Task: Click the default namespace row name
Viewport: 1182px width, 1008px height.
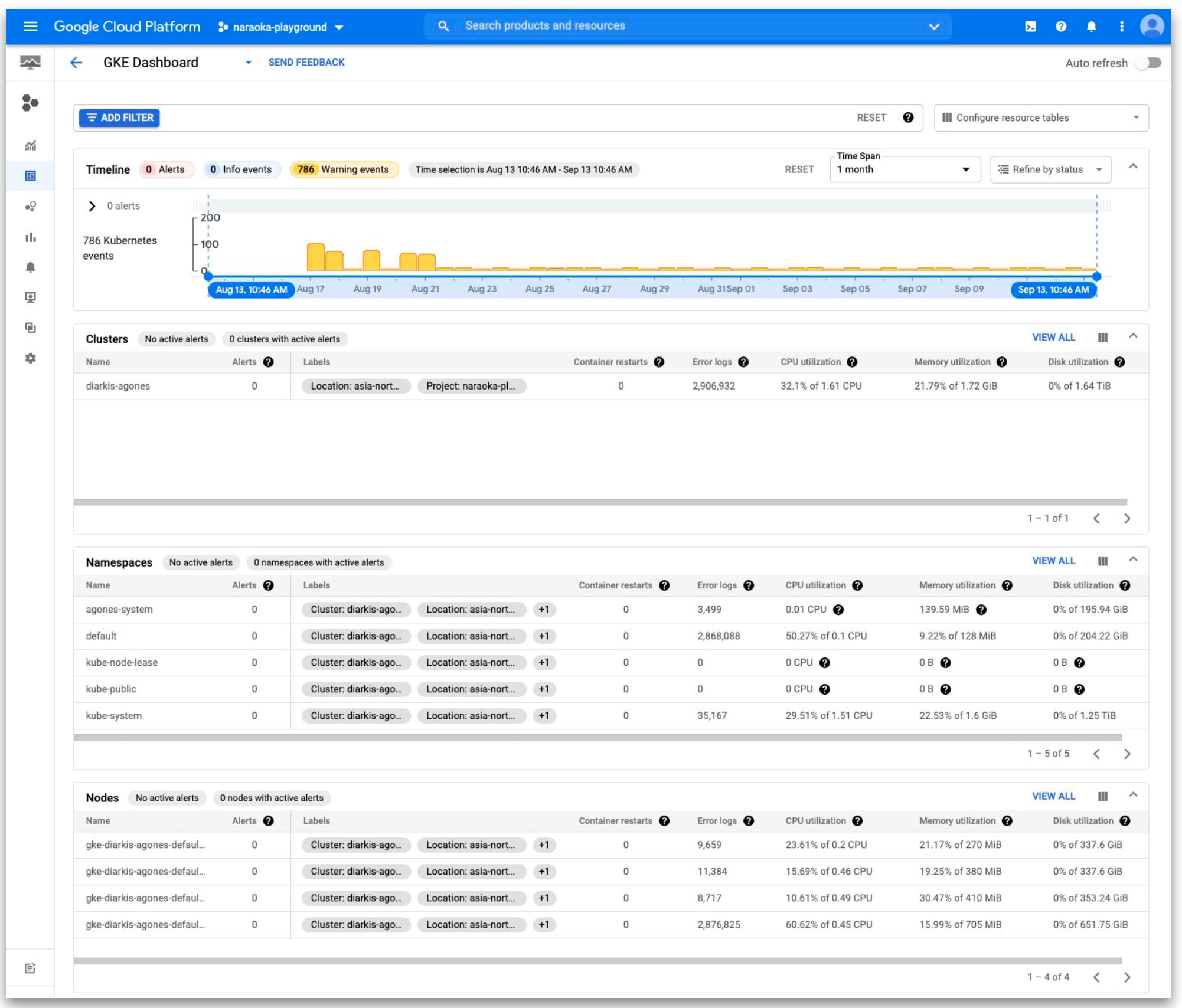Action: pyautogui.click(x=101, y=636)
